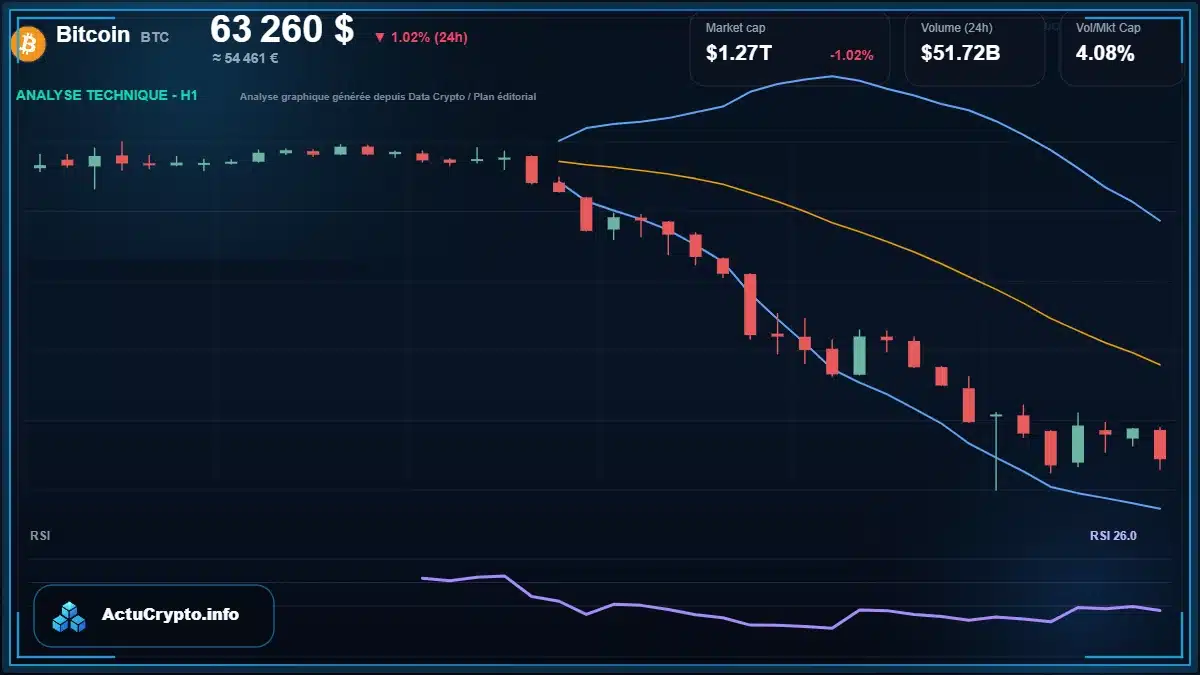Open the Volume (24h) card
Screen dimensions: 1200x675
[975, 48]
